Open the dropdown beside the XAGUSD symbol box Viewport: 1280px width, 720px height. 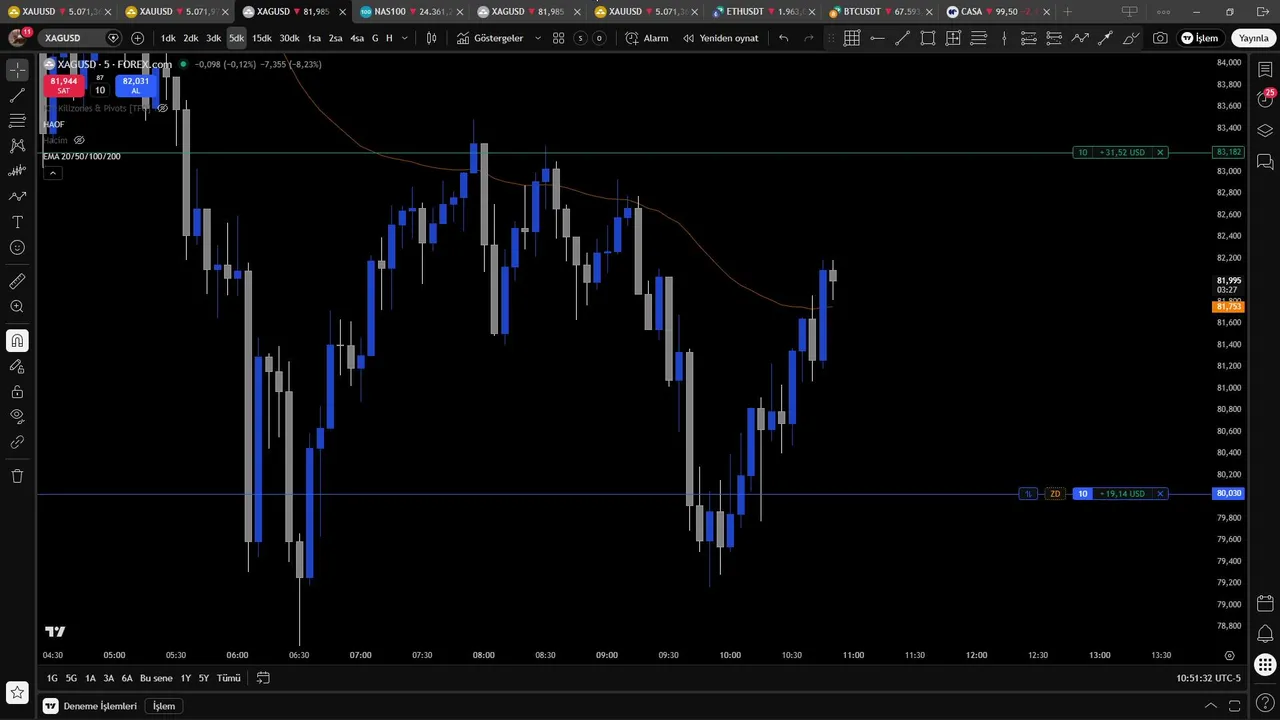[113, 38]
